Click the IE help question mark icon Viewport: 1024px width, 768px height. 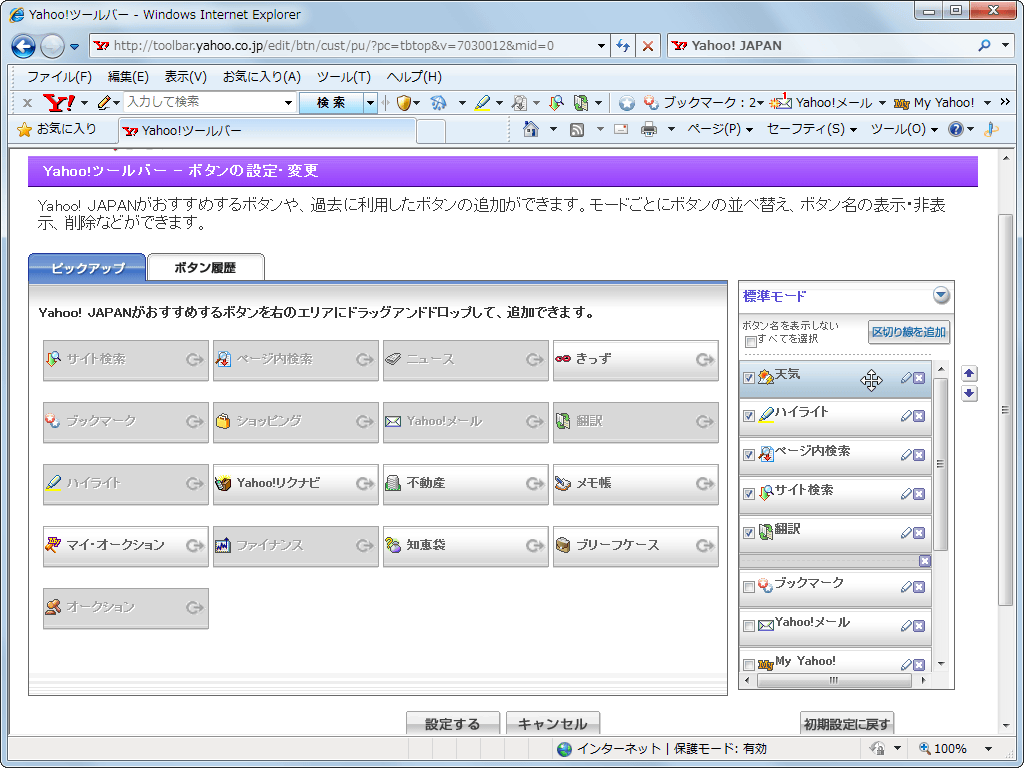pyautogui.click(x=955, y=129)
